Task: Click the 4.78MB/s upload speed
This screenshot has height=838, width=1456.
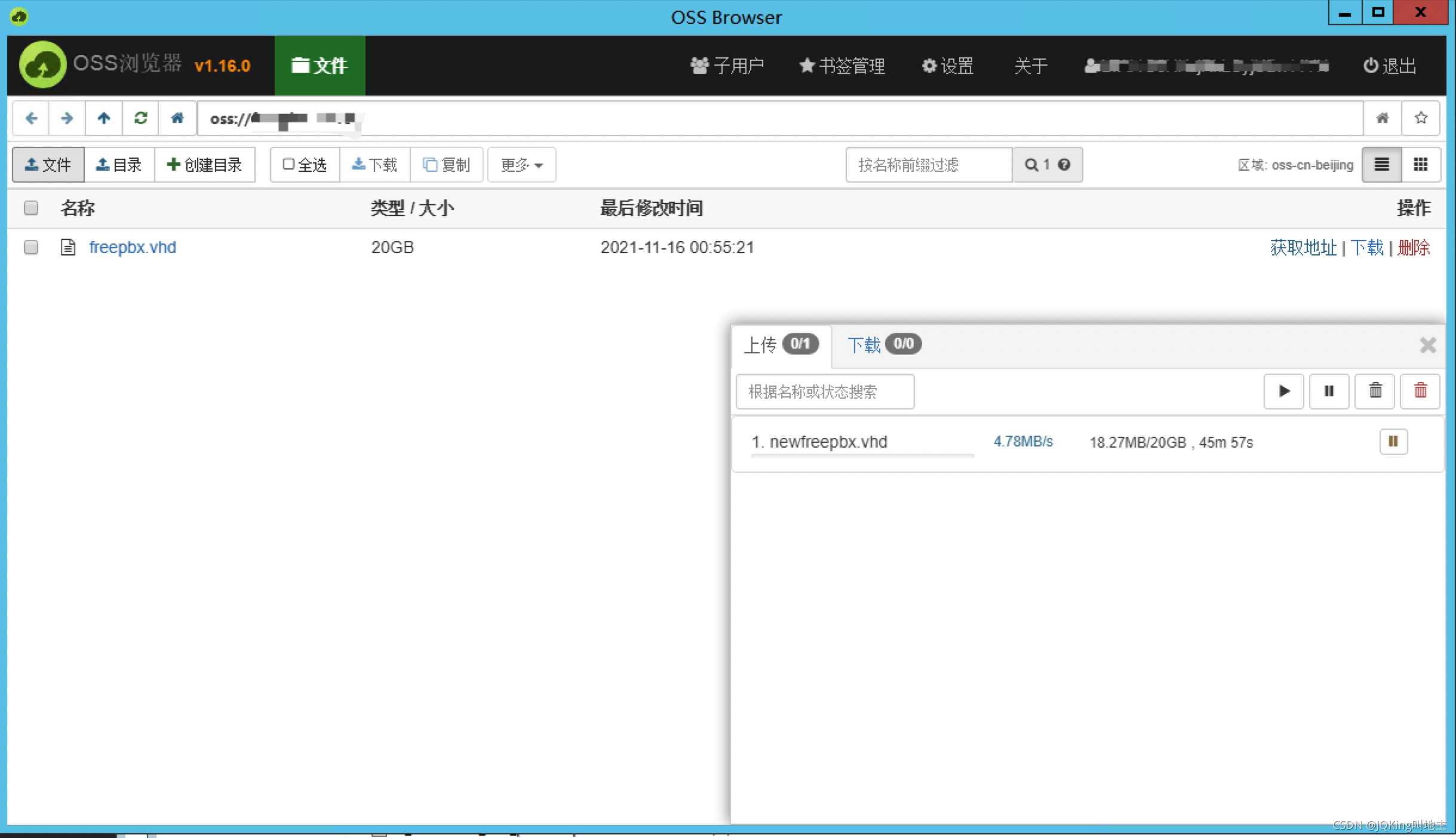Action: (1023, 442)
